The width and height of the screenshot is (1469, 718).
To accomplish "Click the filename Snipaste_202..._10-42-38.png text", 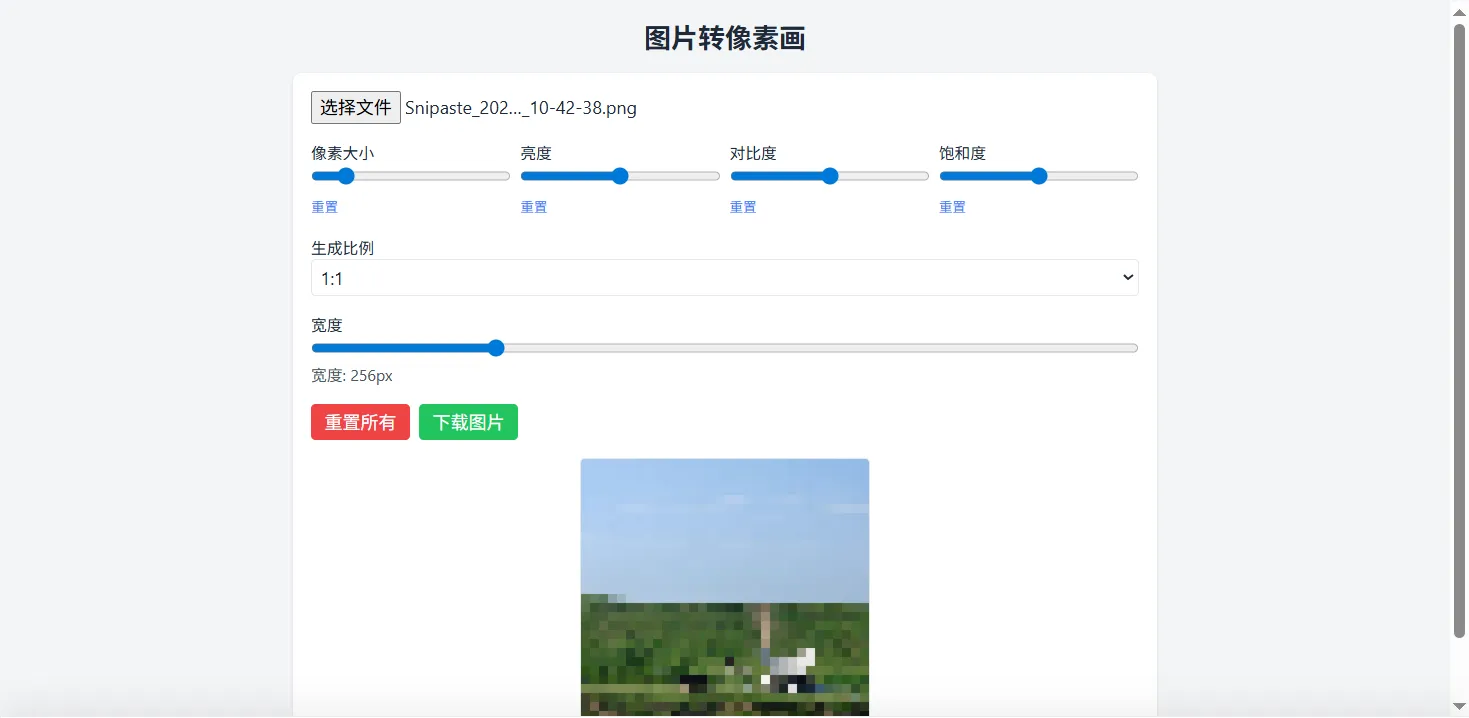I will coord(521,107).
